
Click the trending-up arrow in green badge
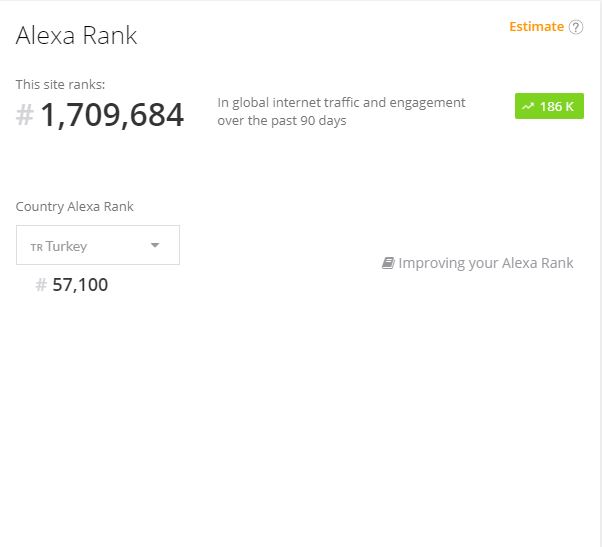point(527,107)
